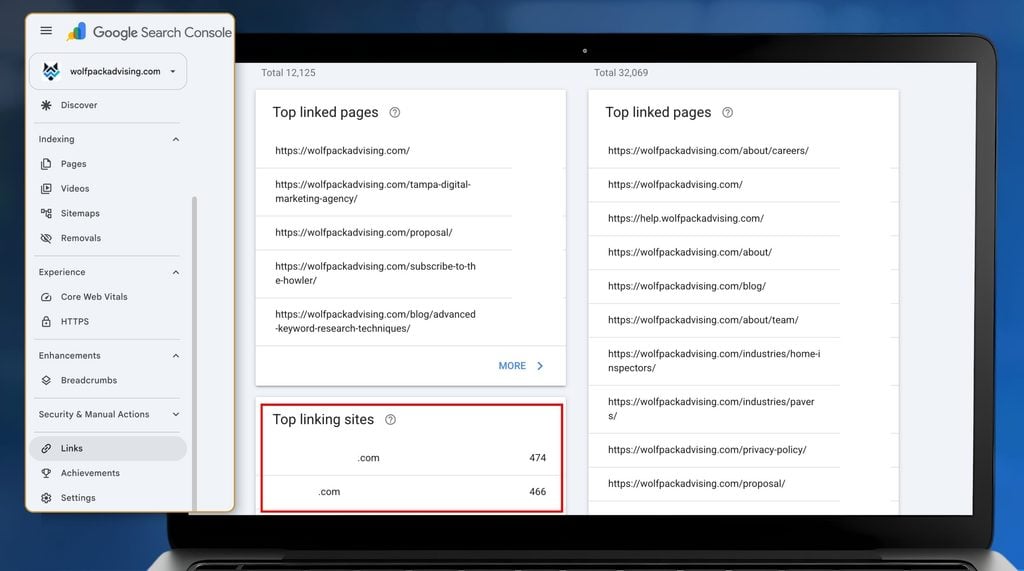The height and width of the screenshot is (571, 1024).
Task: Click the Google Search Console logo
Action: point(149,32)
